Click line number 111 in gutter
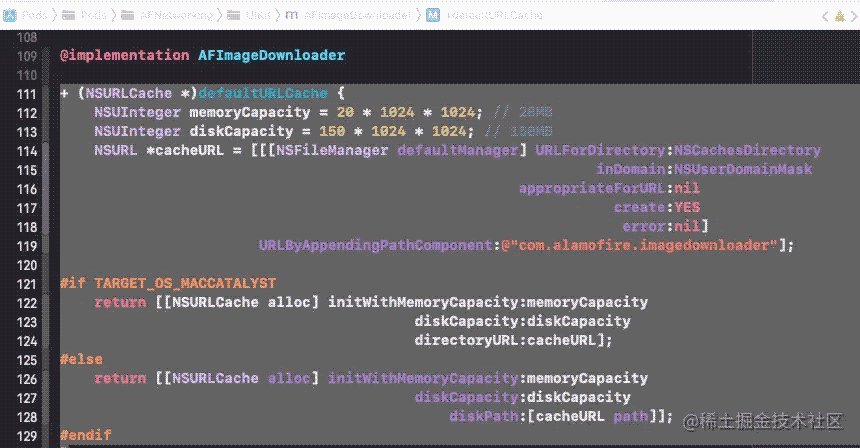 (x=27, y=94)
